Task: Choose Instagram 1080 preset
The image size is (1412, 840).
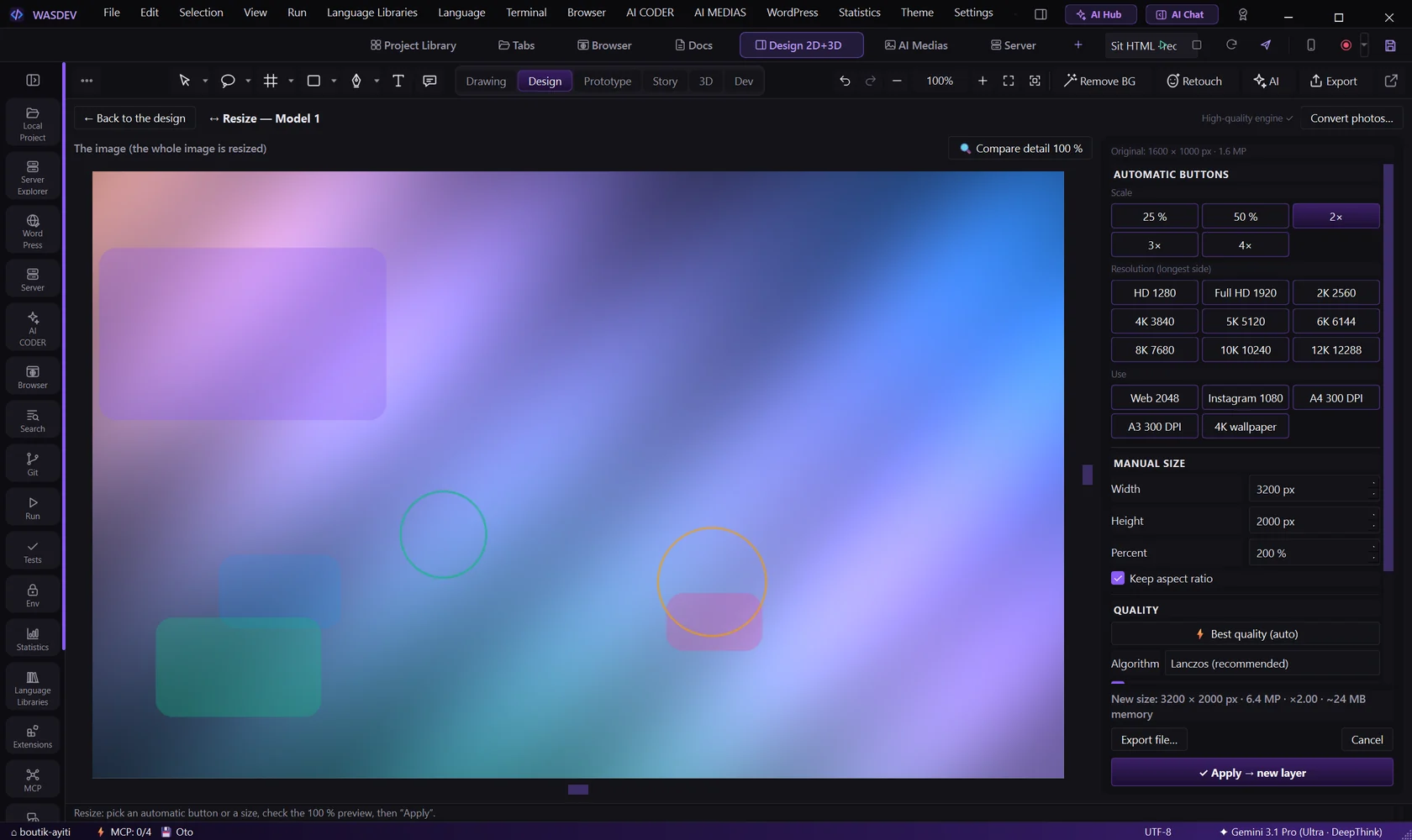Action: (x=1245, y=398)
